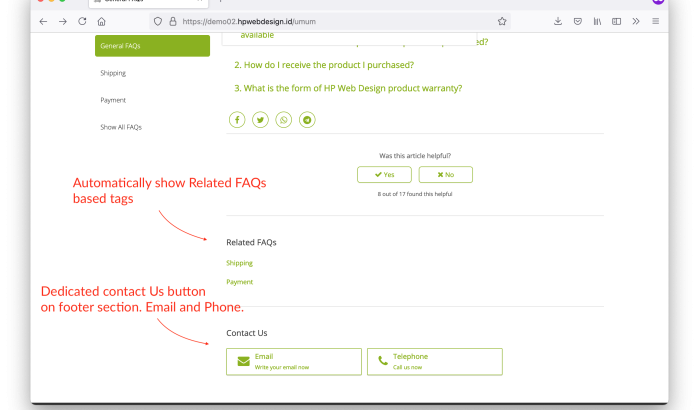The width and height of the screenshot is (700, 410).
Task: Share article on Twitter
Action: tap(260, 120)
